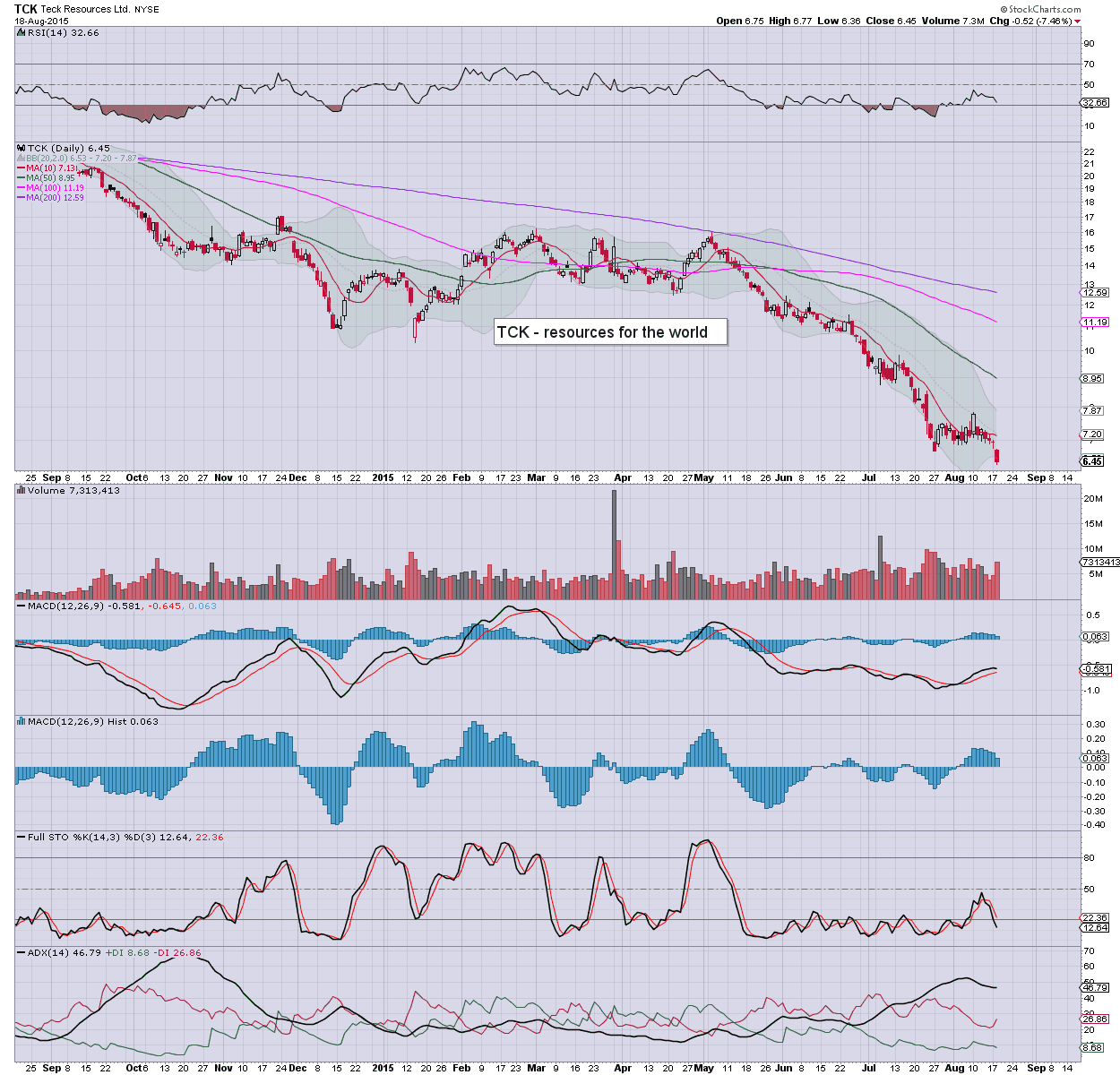Click the +DI axis tag 8.68
The width and height of the screenshot is (1120, 1075).
pos(1092,1047)
